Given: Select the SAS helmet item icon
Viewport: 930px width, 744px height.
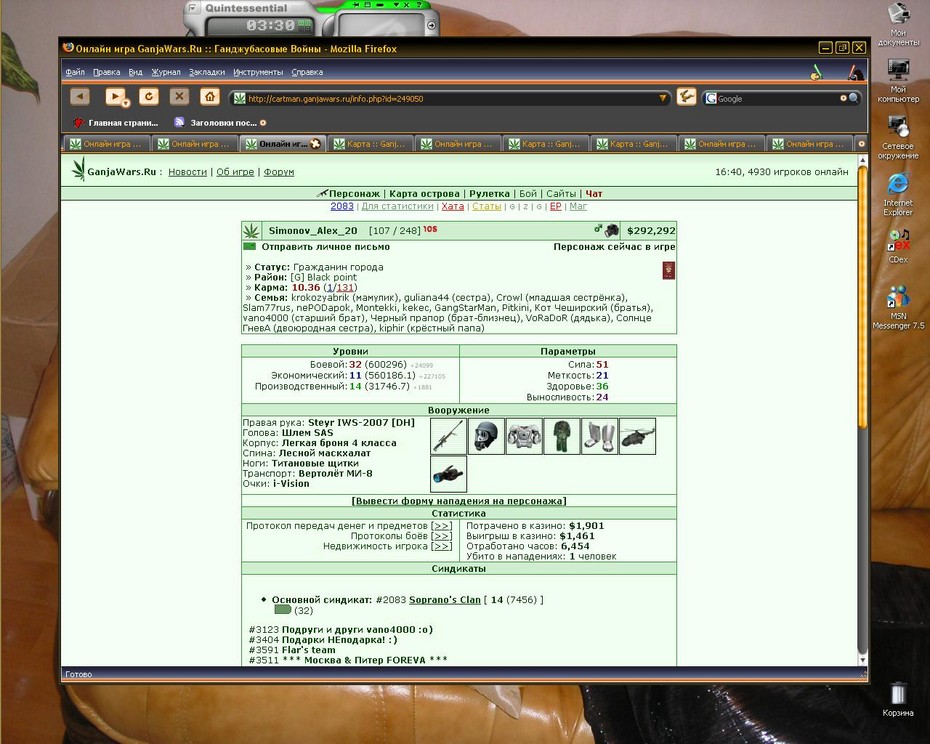Looking at the screenshot, I should coord(486,436).
